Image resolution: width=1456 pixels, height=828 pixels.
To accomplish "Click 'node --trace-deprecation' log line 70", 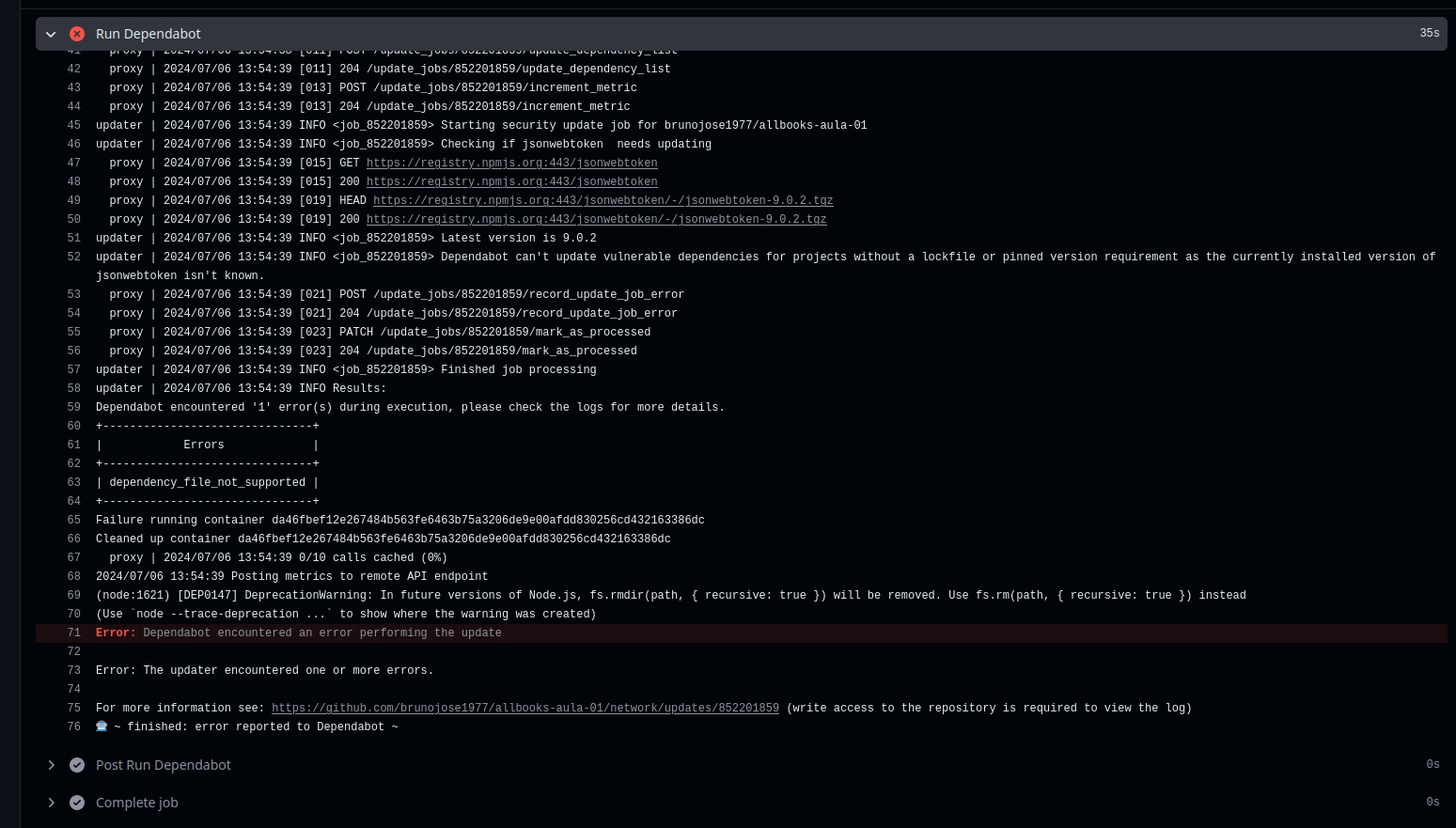I will point(346,614).
